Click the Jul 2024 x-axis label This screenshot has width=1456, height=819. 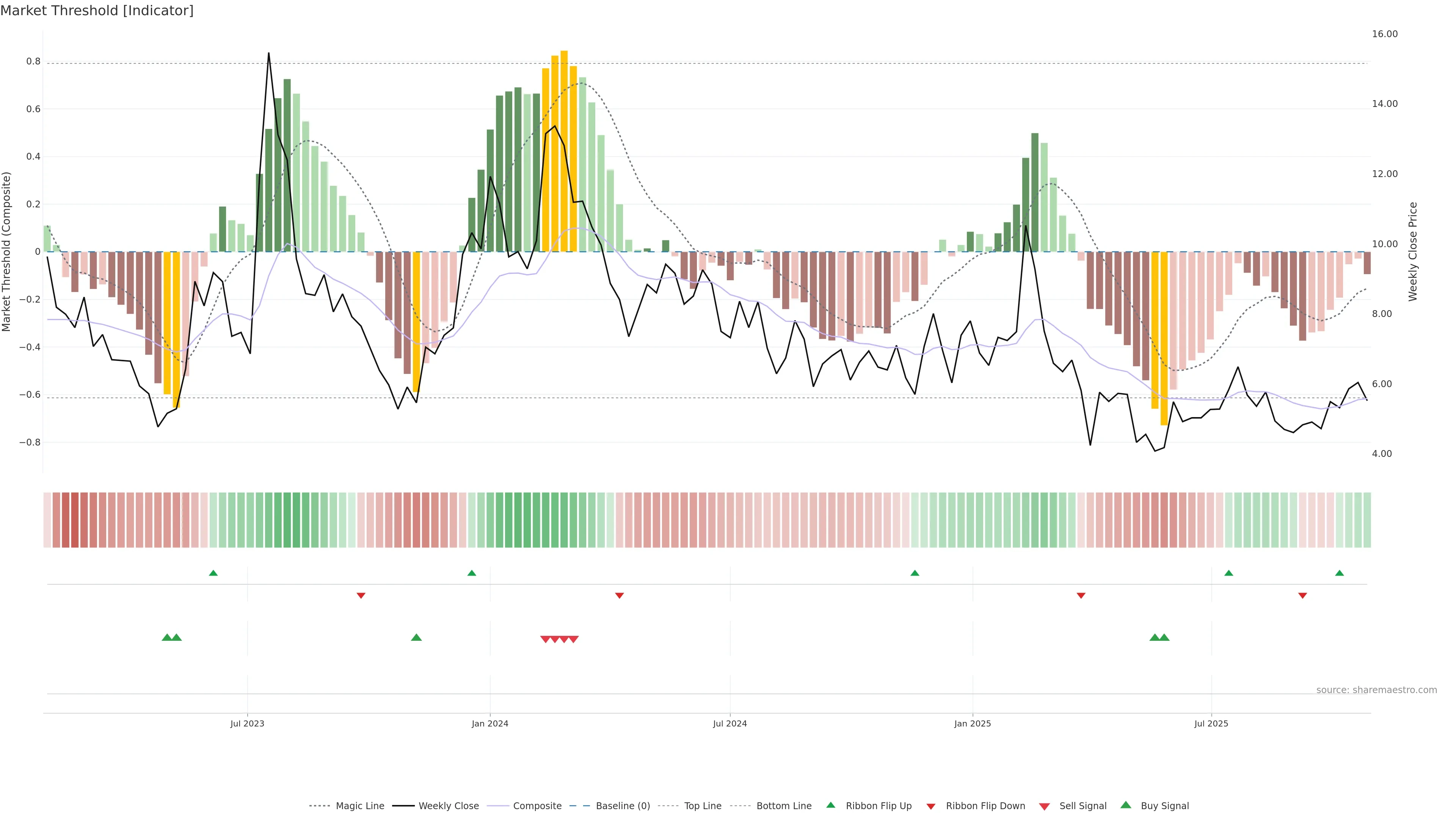[730, 723]
